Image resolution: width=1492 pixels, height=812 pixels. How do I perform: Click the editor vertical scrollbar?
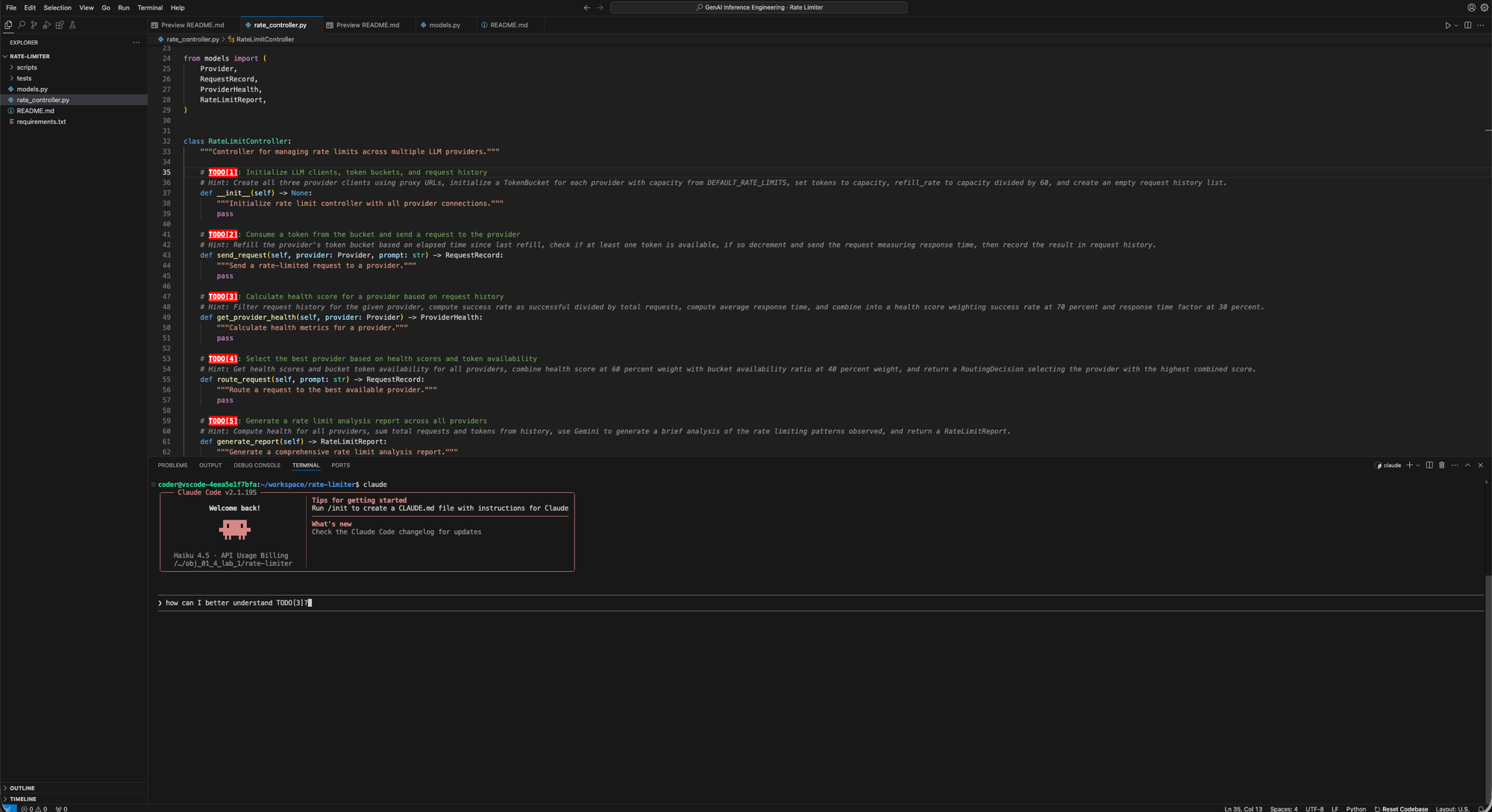point(1488,250)
